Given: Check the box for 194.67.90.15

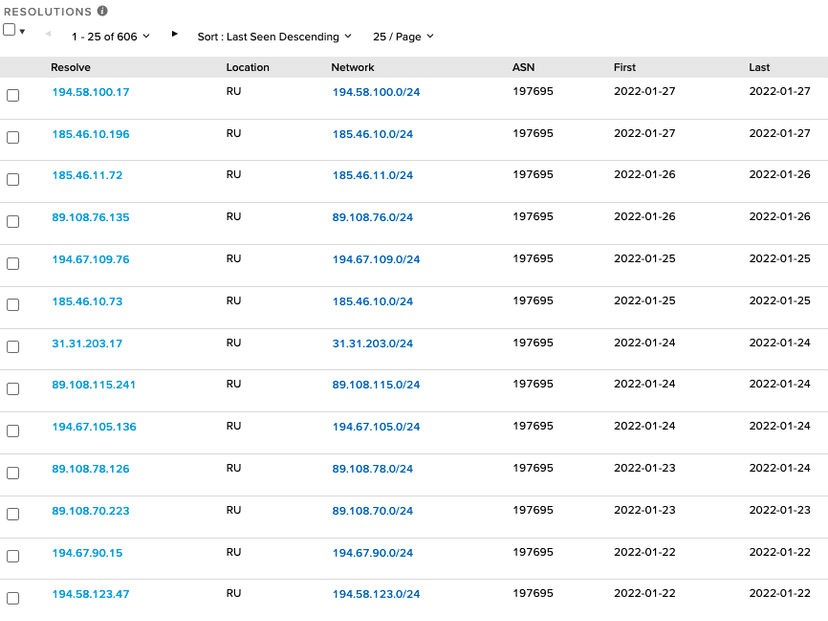Looking at the screenshot, I should tap(13, 556).
